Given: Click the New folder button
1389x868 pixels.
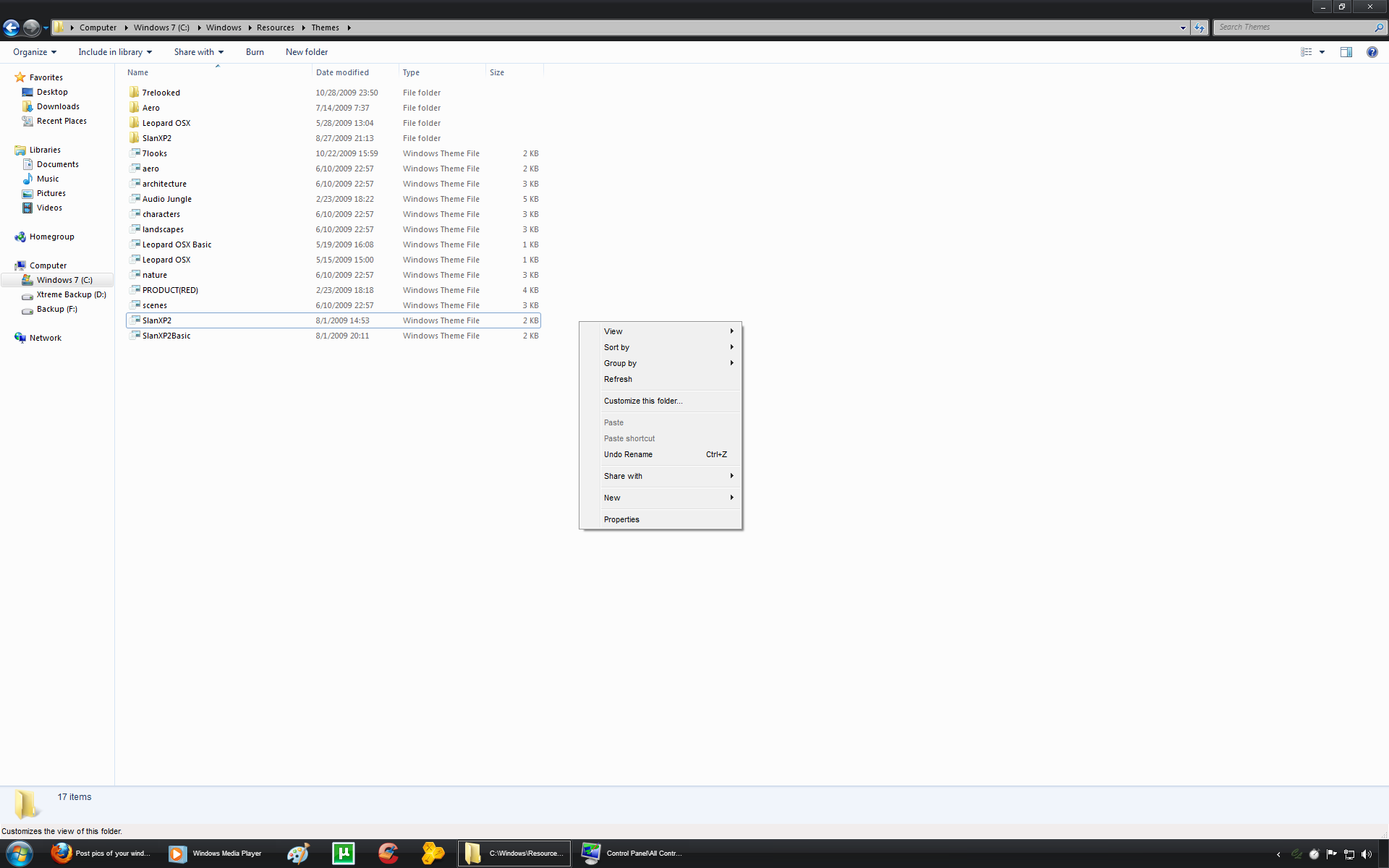Looking at the screenshot, I should click(307, 52).
